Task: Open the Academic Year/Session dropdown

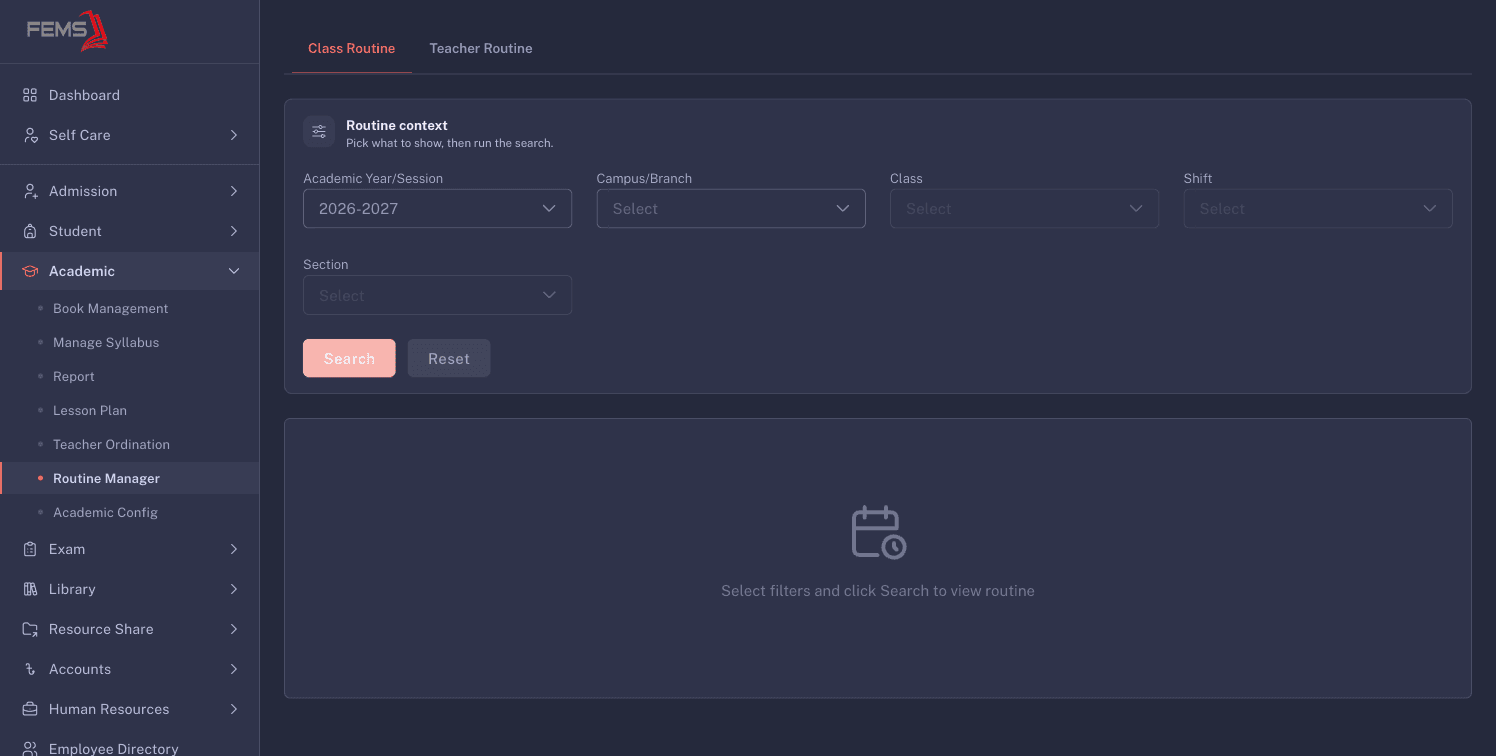Action: [x=437, y=209]
